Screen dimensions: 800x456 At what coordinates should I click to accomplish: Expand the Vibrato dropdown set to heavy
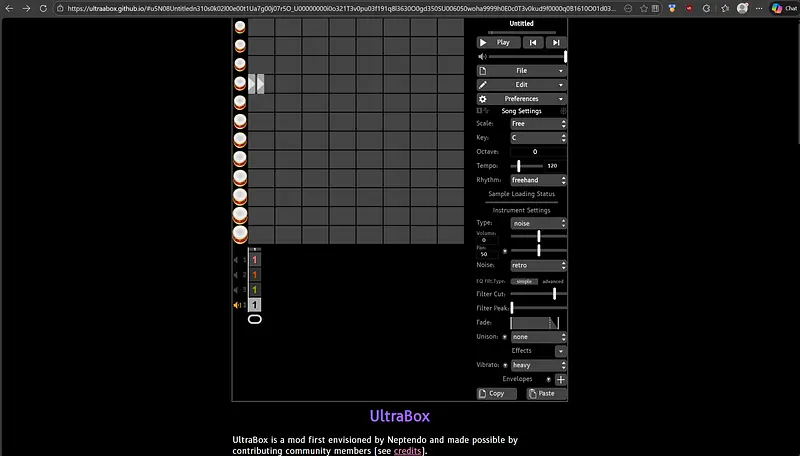[539, 366]
